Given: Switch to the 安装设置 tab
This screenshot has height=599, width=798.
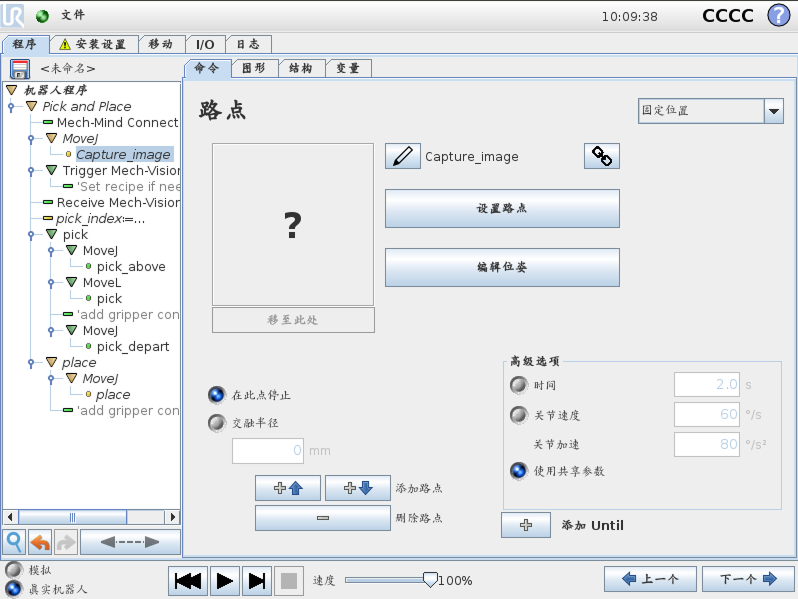Looking at the screenshot, I should click(x=94, y=44).
